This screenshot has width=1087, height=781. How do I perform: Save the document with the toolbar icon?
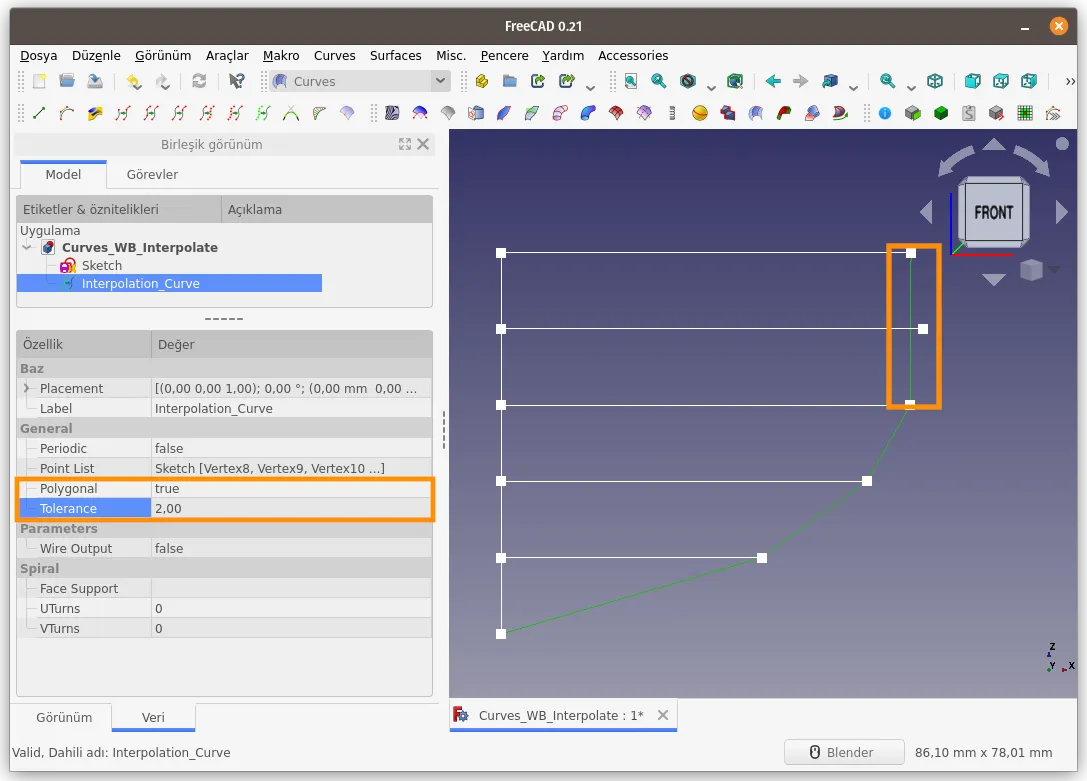95,81
